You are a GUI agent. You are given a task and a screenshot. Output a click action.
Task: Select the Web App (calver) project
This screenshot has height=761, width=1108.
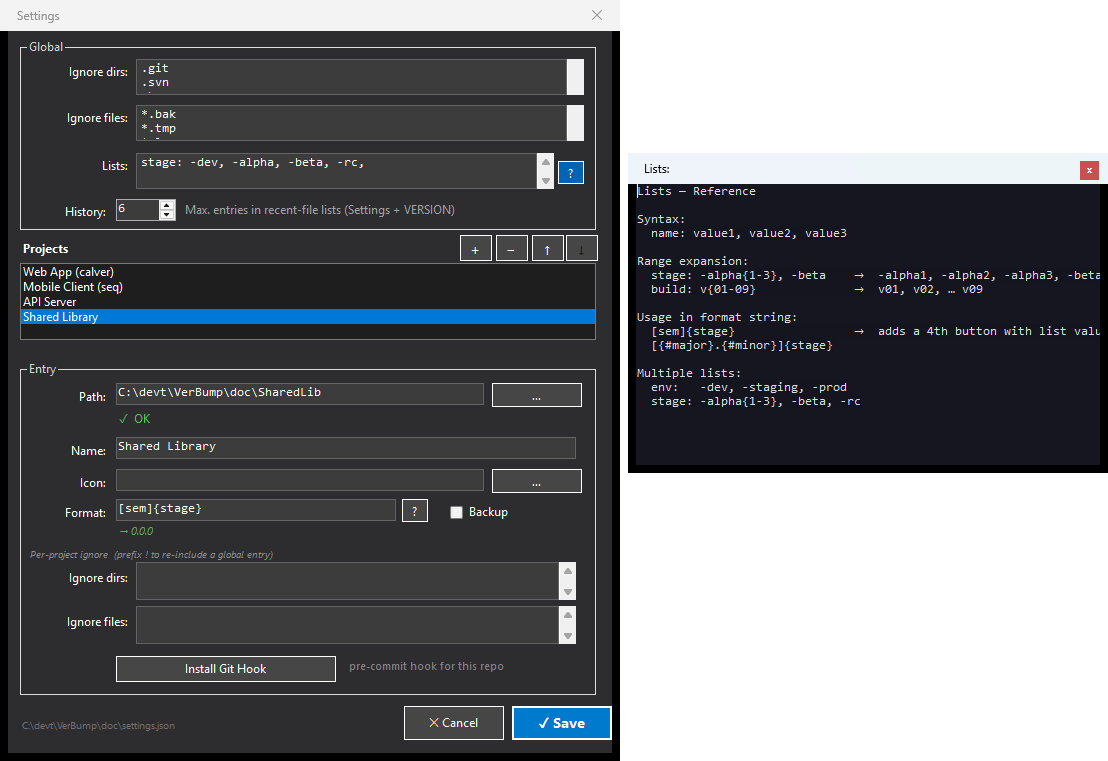308,272
